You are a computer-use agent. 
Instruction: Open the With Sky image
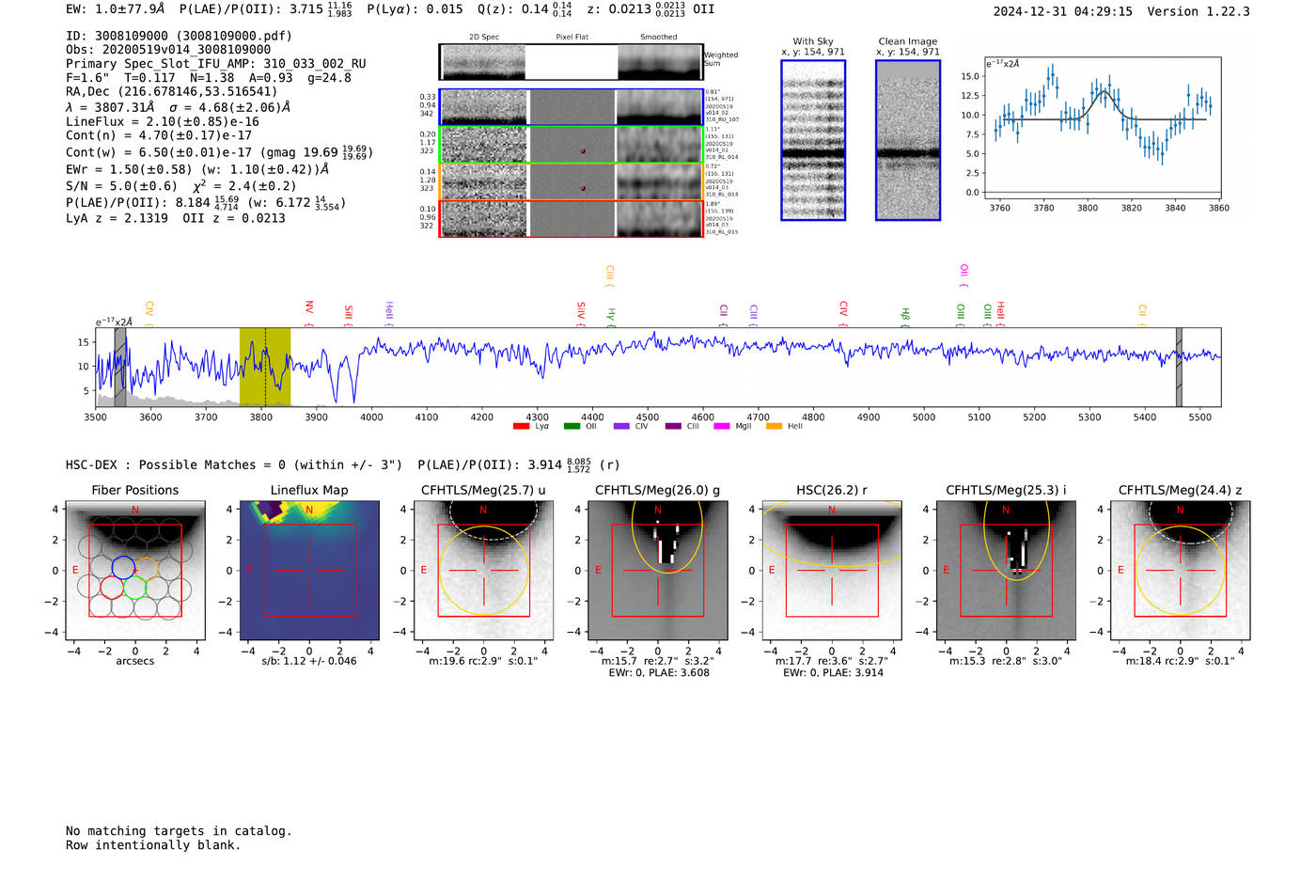click(x=813, y=140)
